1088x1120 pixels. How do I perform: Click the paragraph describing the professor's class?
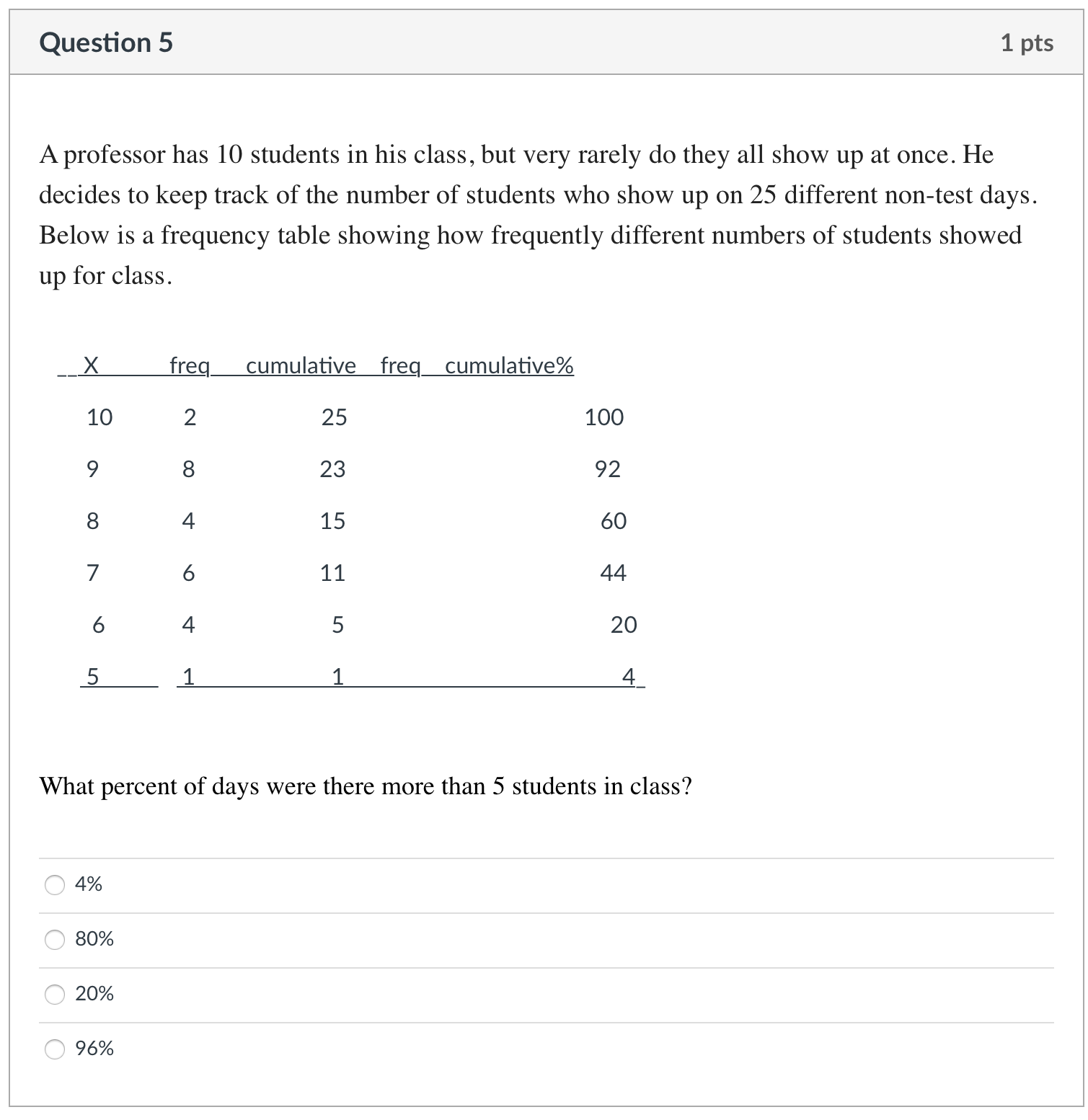tap(537, 213)
